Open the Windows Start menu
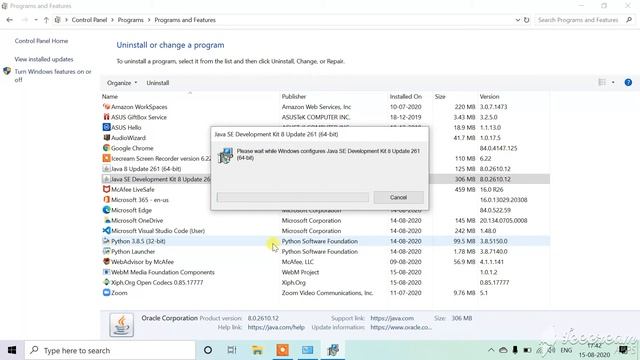Screen dimensions: 640x360 coord(12,350)
